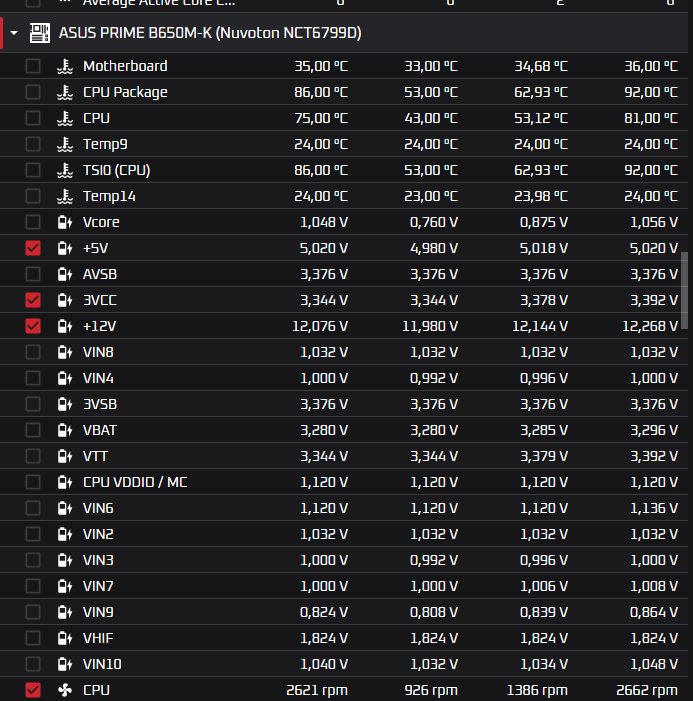Screen dimensions: 693x701
Task: Click the voltage icon beside VIN6
Action: pyautogui.click(x=65, y=508)
